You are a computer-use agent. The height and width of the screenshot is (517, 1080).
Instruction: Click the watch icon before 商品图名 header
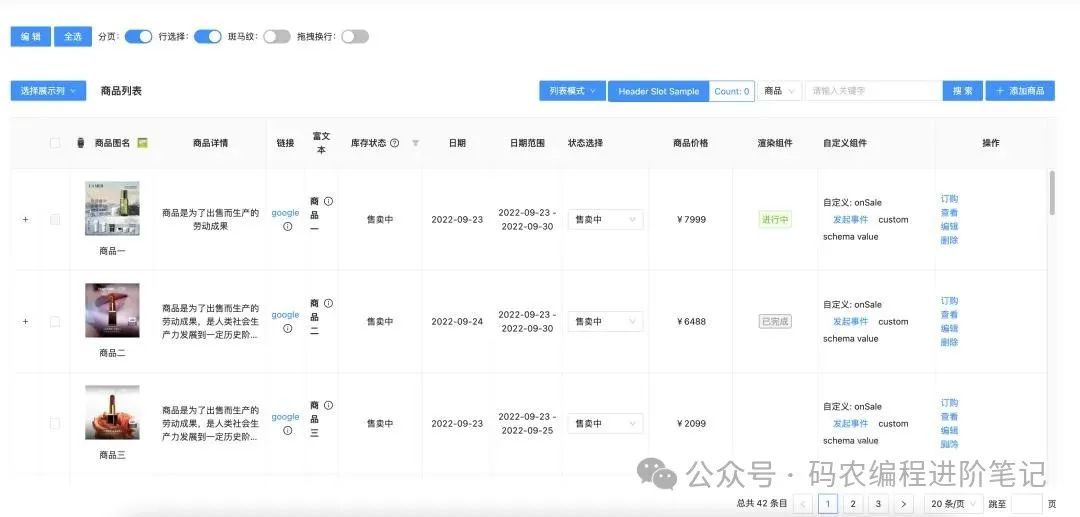[81, 143]
